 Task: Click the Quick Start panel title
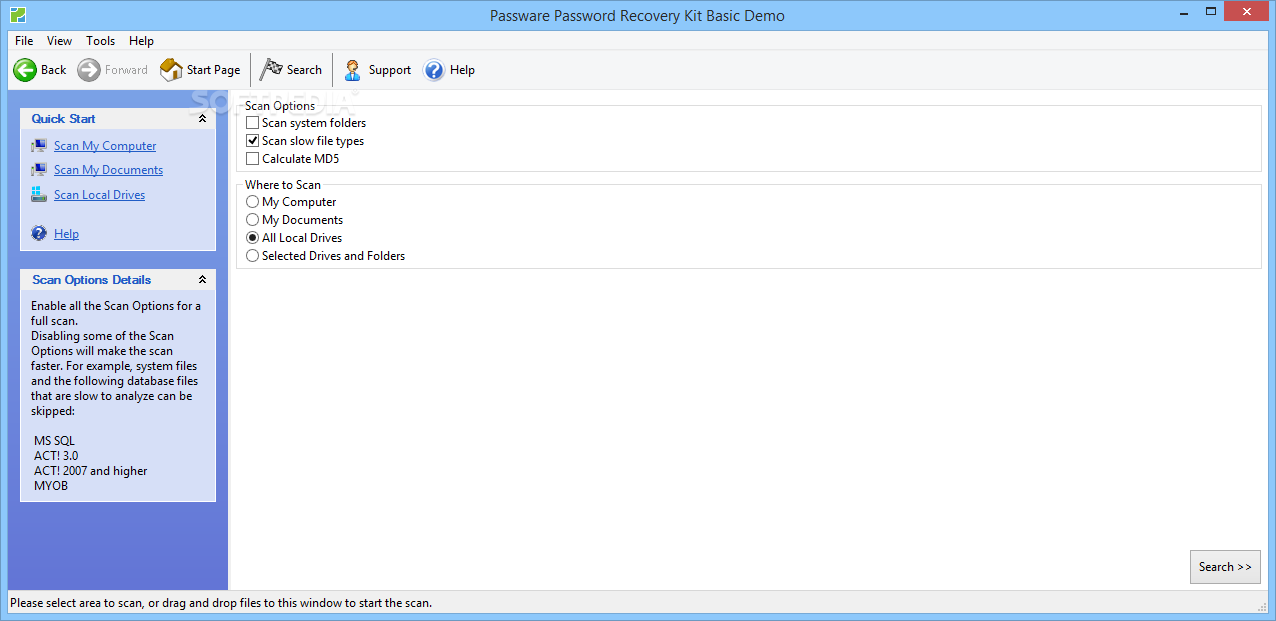(63, 118)
